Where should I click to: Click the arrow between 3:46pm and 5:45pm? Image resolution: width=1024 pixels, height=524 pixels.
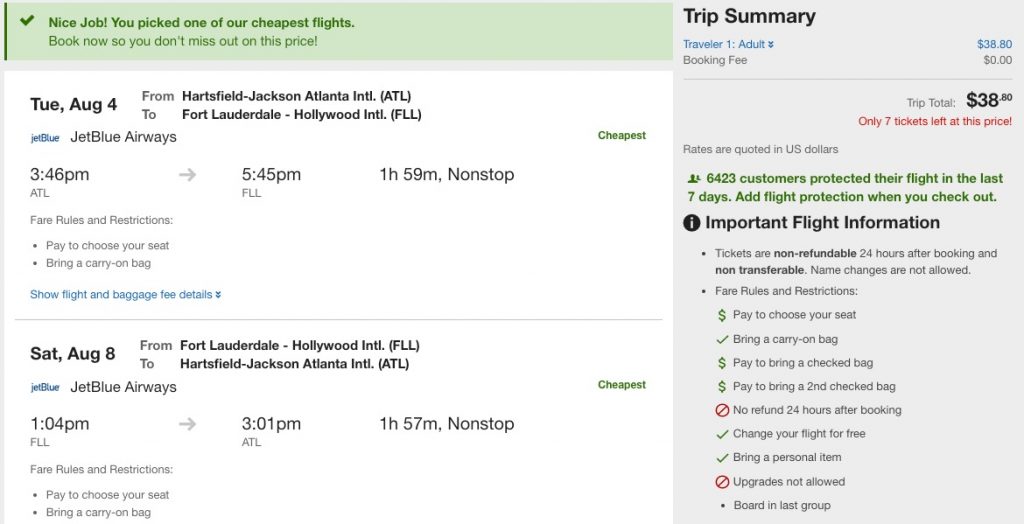click(x=187, y=175)
